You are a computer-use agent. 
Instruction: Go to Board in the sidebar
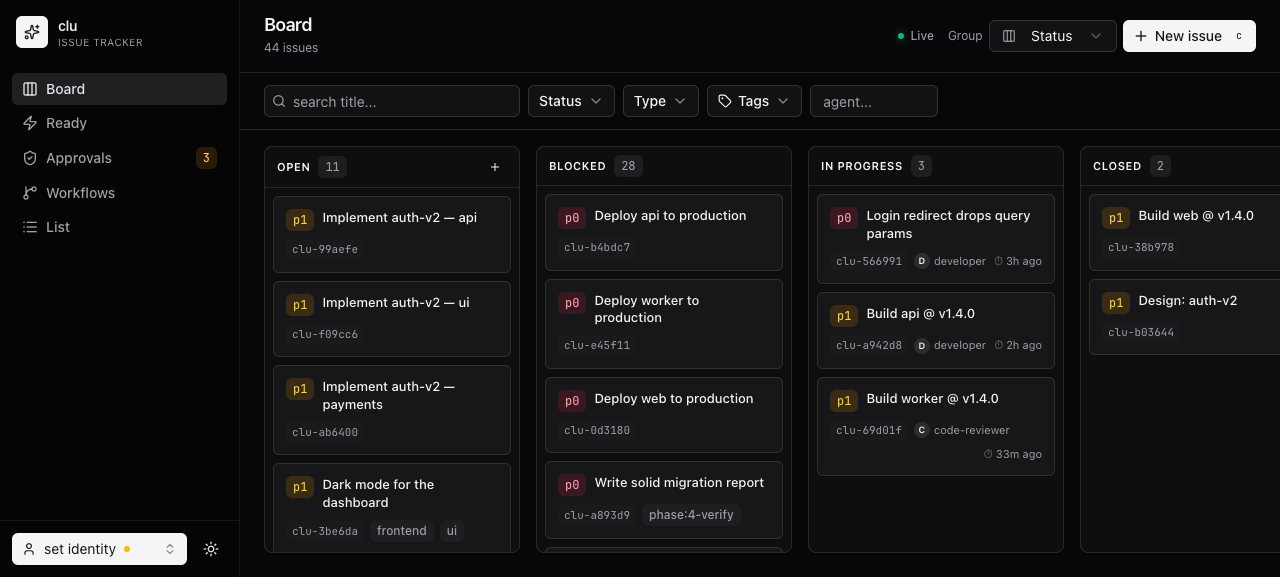coord(119,89)
